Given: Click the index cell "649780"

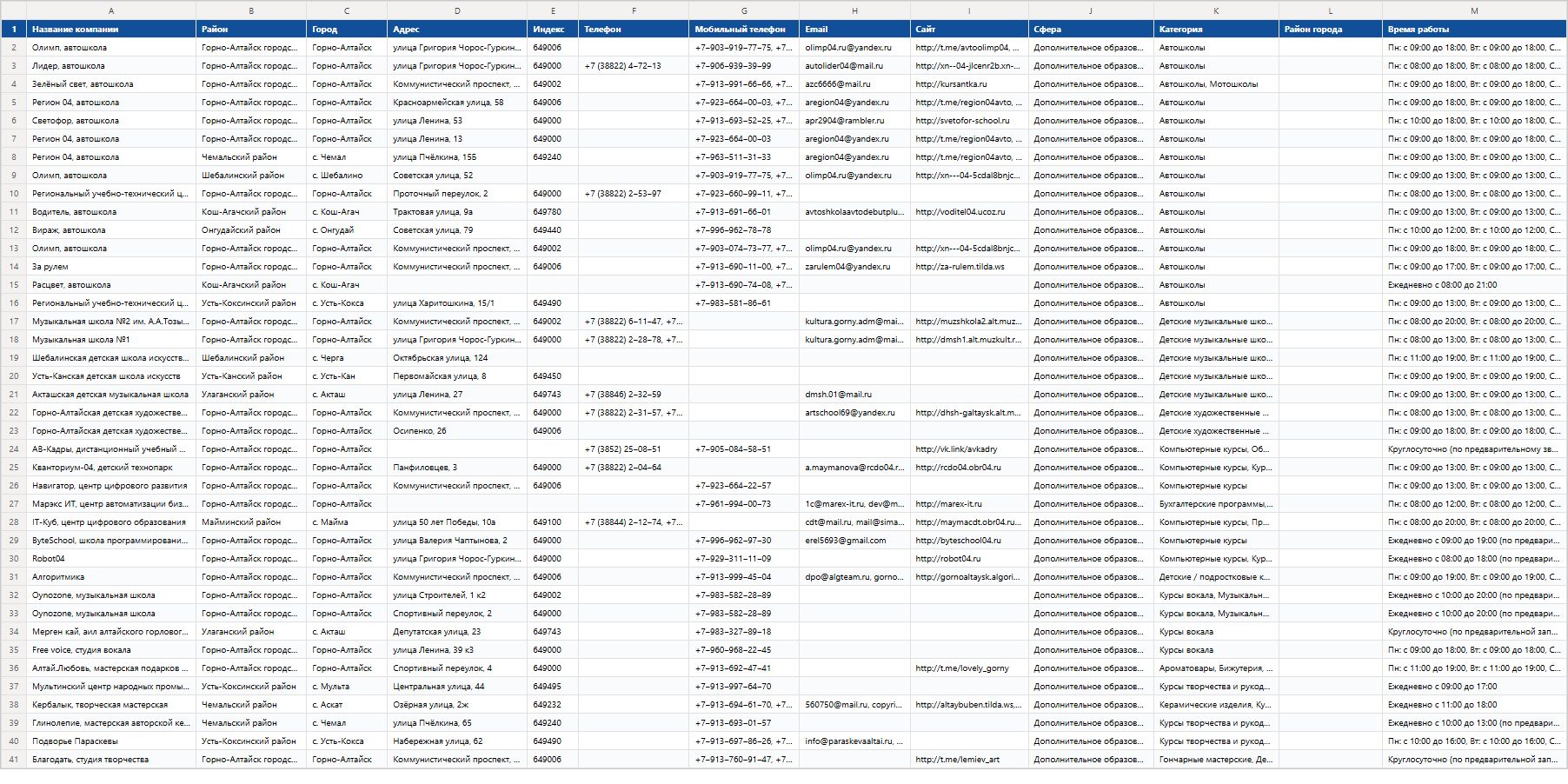Looking at the screenshot, I should tap(553, 212).
